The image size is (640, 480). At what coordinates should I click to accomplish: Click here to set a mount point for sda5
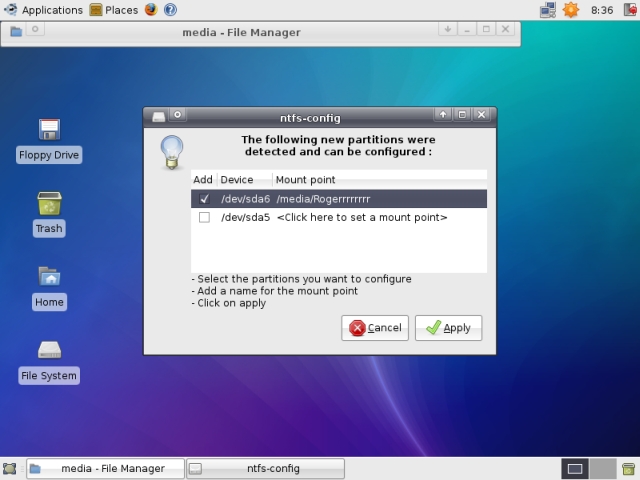tap(362, 217)
